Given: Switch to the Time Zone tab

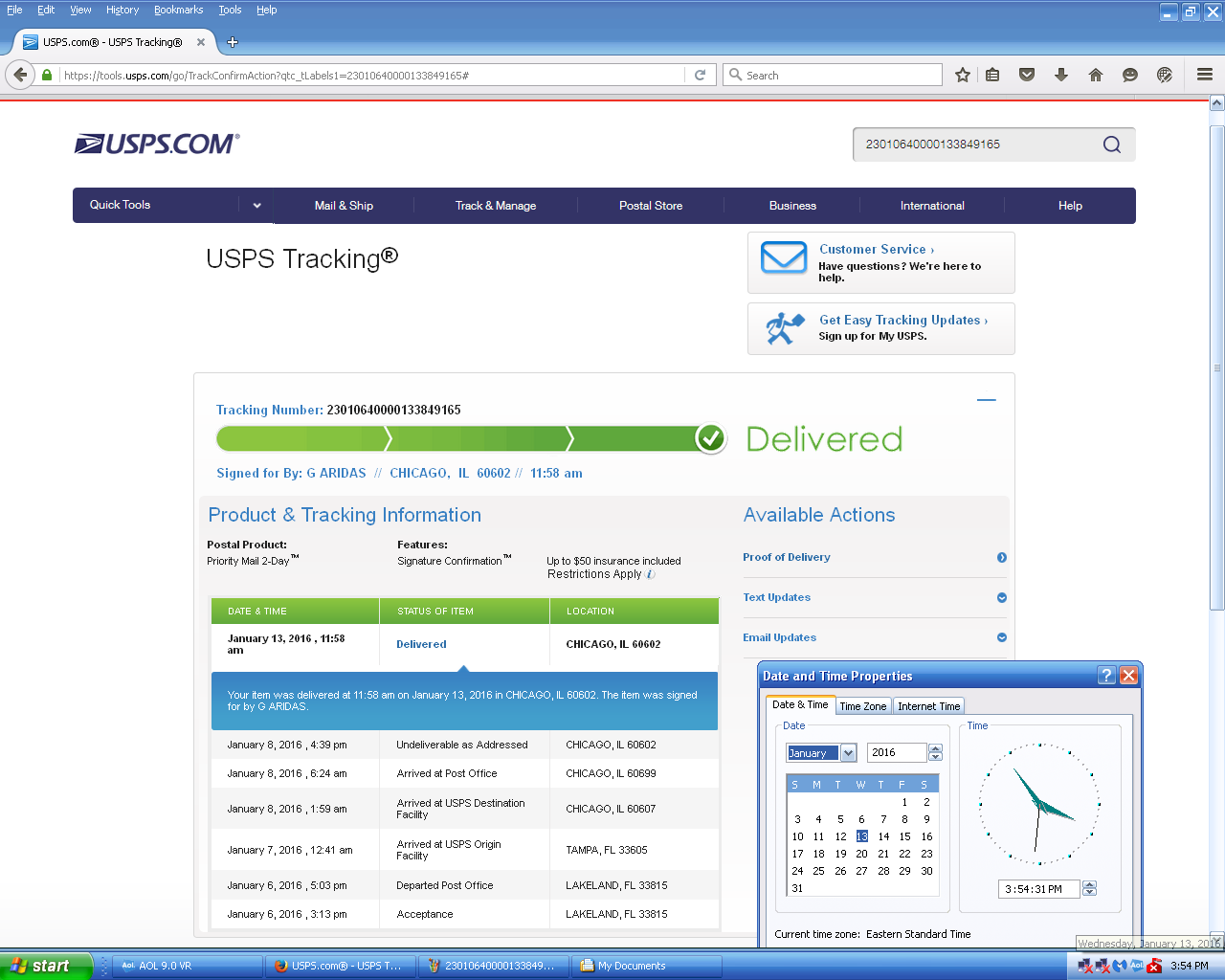Looking at the screenshot, I should coord(863,706).
